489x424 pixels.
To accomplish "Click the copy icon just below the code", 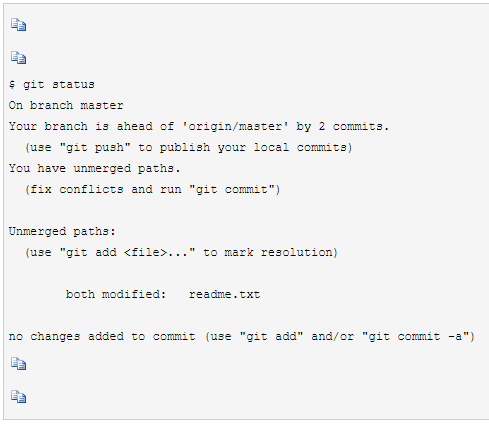I will click(x=18, y=364).
